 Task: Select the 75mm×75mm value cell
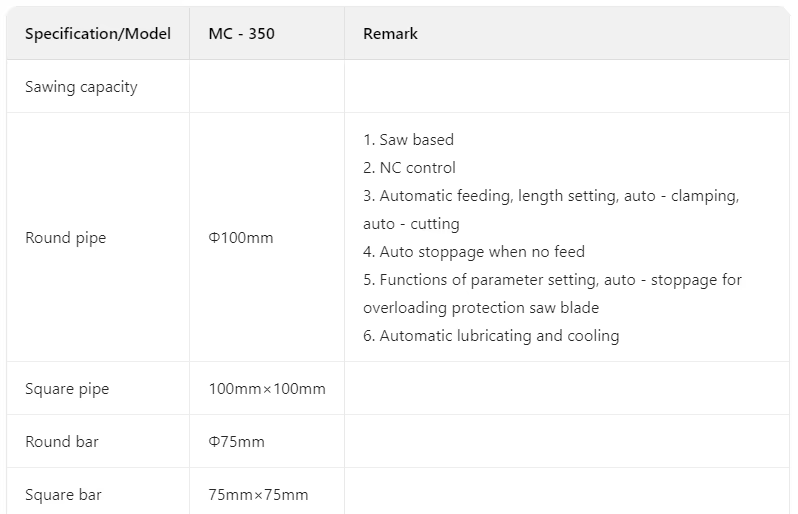pos(258,495)
